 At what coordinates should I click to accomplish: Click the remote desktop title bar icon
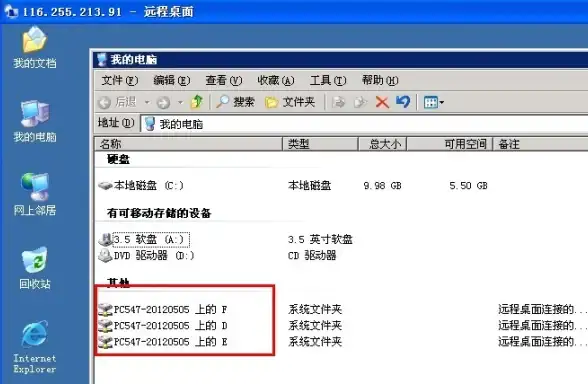pyautogui.click(x=10, y=12)
